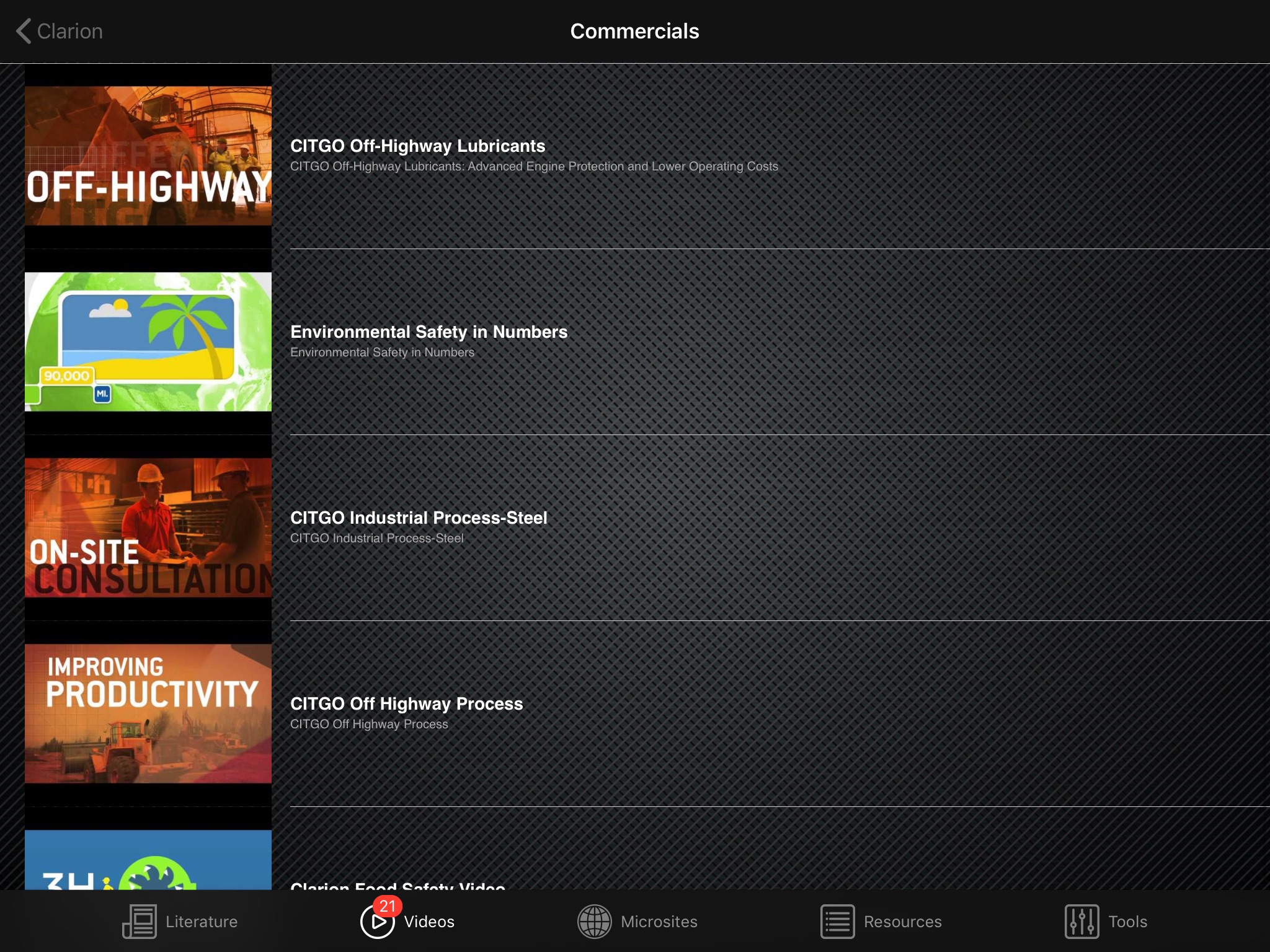Open the Tools sliders icon
The image size is (1270, 952).
[x=1082, y=922]
